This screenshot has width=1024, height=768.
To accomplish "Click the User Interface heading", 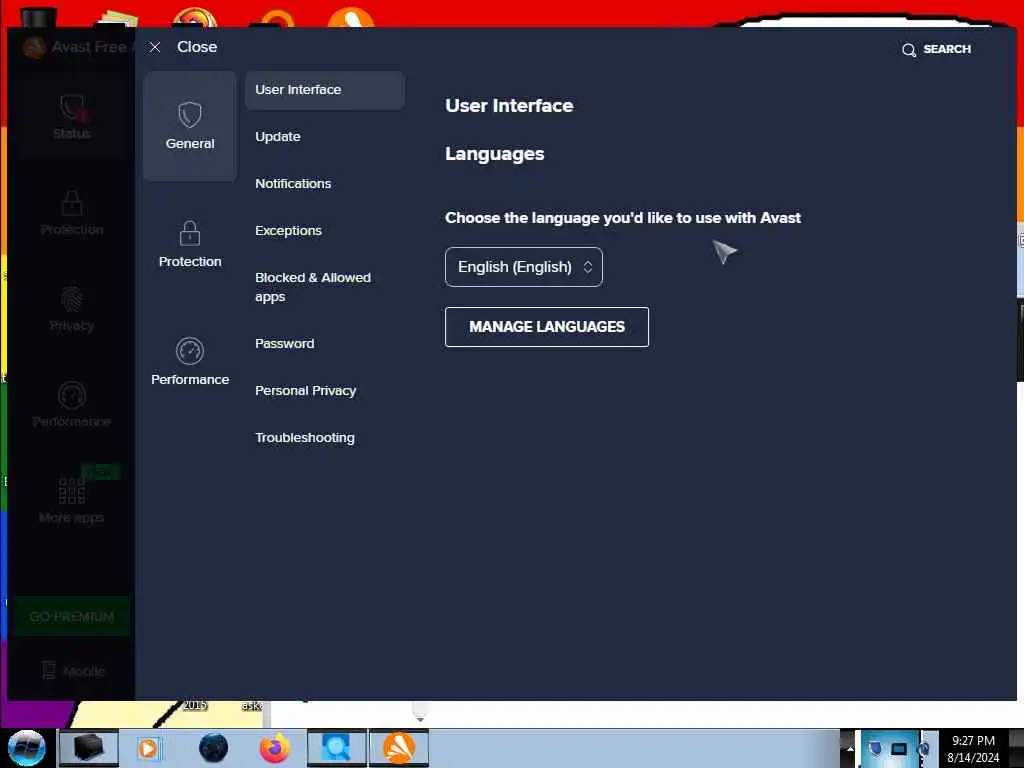I will coord(509,106).
